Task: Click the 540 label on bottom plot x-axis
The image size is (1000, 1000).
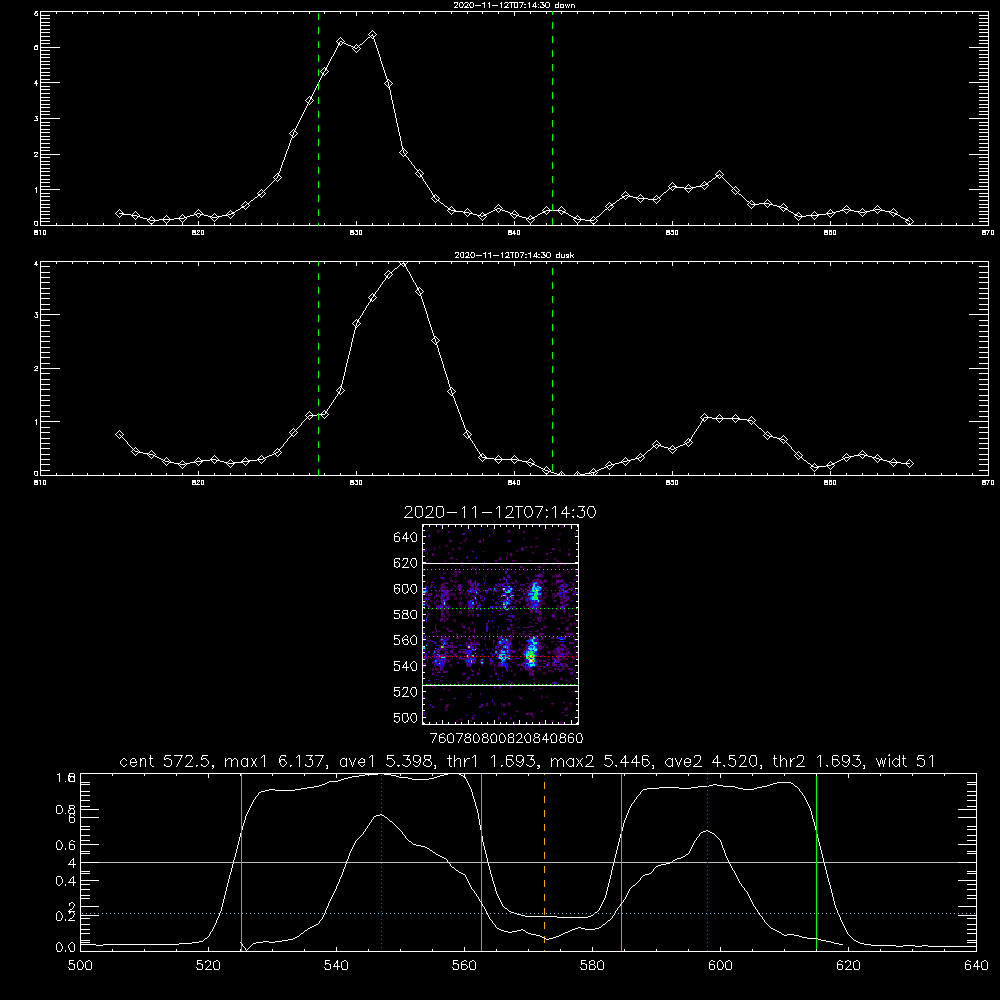Action: 336,966
